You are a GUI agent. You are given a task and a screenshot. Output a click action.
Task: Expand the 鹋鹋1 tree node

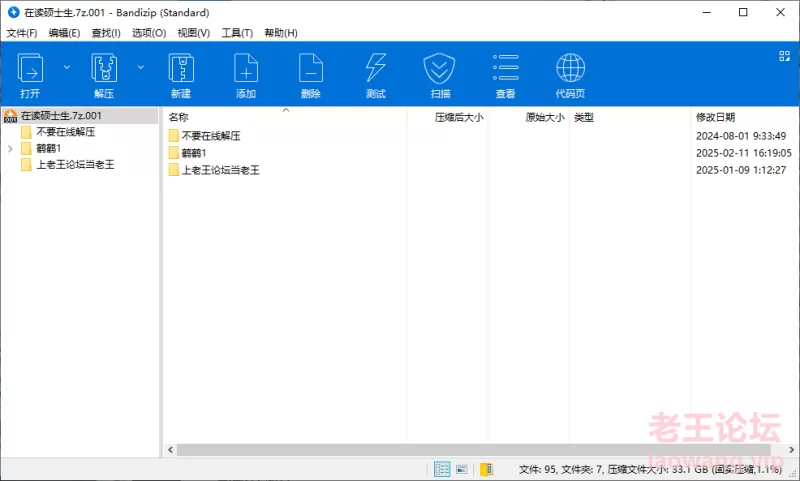(x=10, y=148)
